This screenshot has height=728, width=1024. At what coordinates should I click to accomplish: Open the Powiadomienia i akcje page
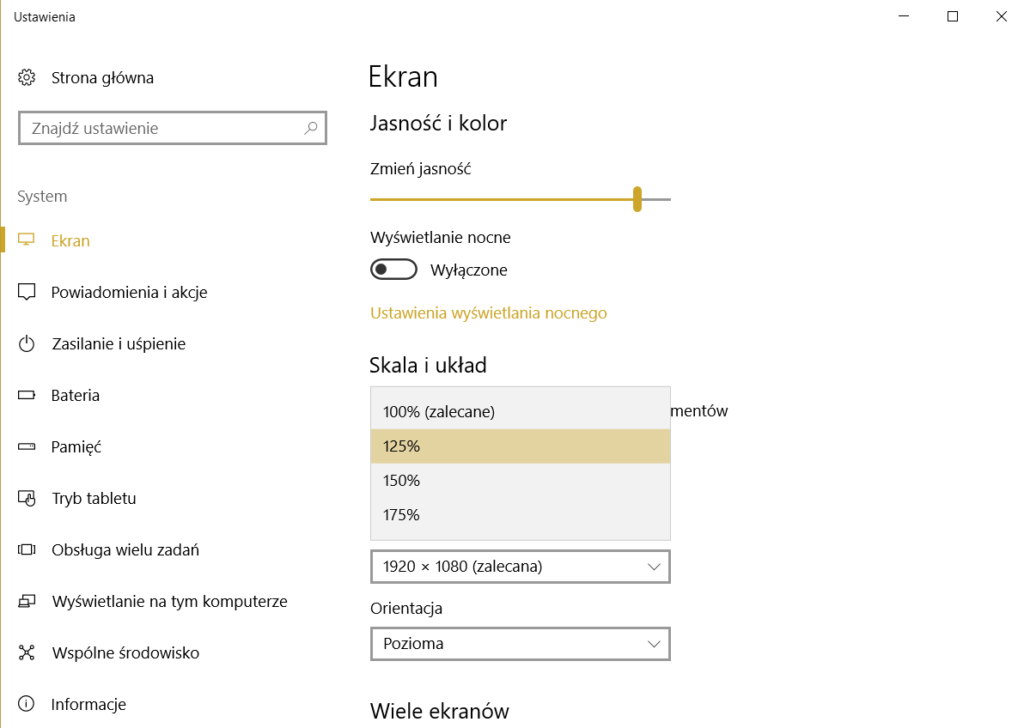point(129,292)
